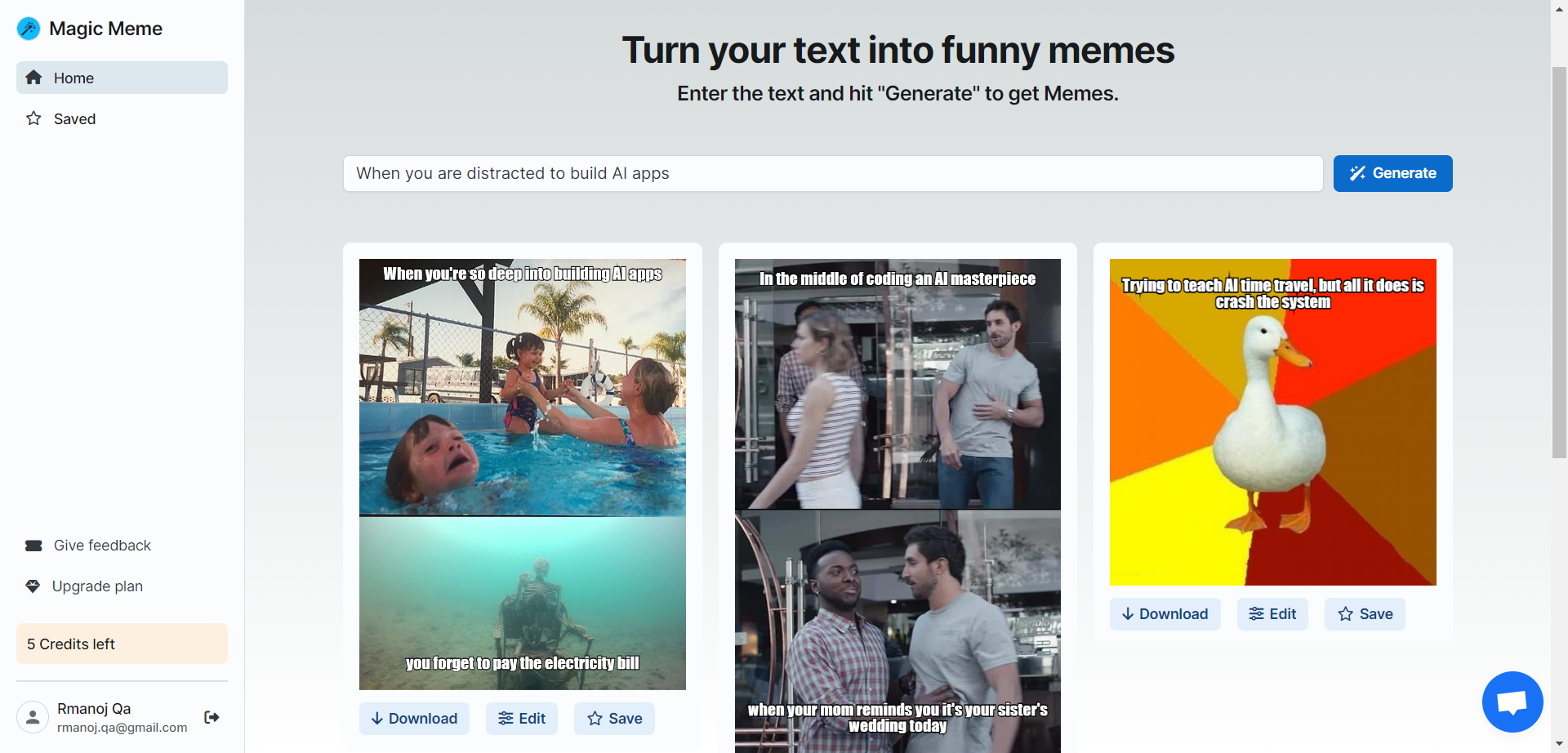Click the star icon under duck meme
This screenshot has width=1568, height=753.
pyautogui.click(x=1346, y=614)
